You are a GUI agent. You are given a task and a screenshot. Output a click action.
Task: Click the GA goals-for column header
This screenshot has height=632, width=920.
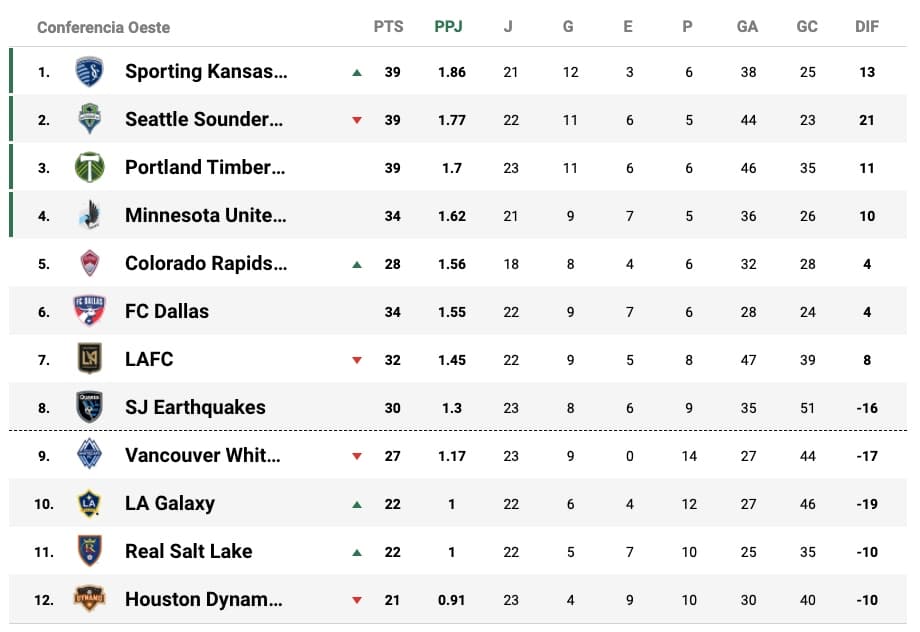[747, 27]
